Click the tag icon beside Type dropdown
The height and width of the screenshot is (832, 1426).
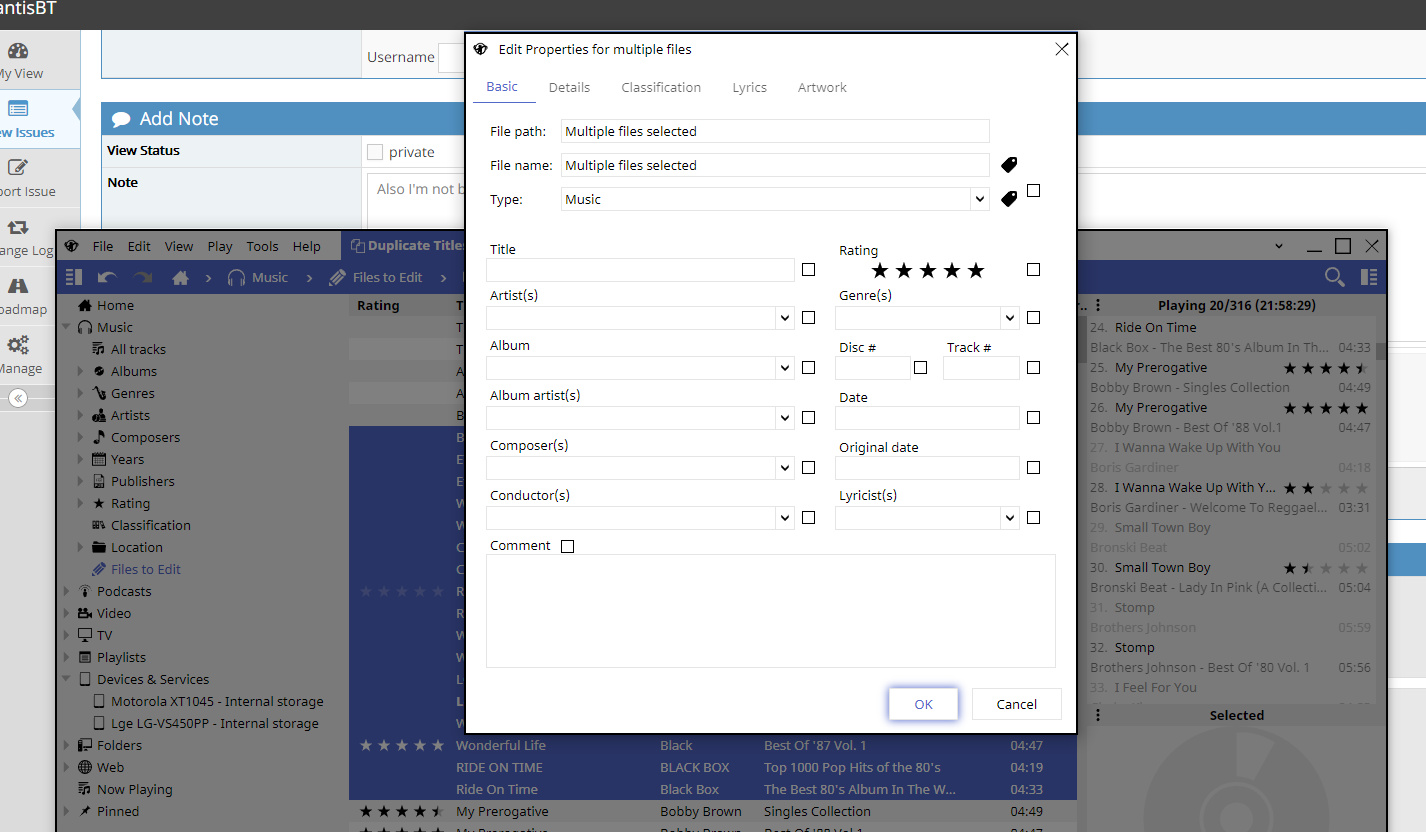pyautogui.click(x=1009, y=199)
